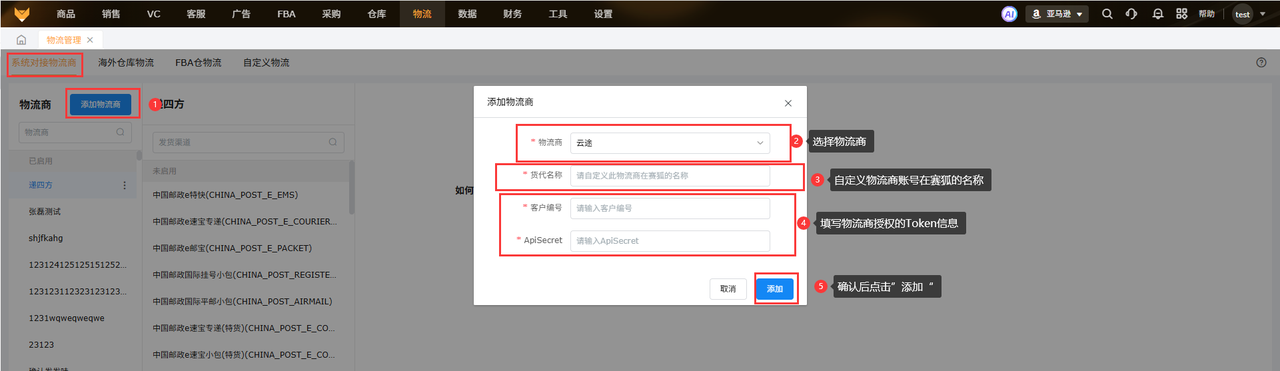This screenshot has height=371, width=1280.
Task: Open the 财务 menu
Action: click(x=512, y=14)
